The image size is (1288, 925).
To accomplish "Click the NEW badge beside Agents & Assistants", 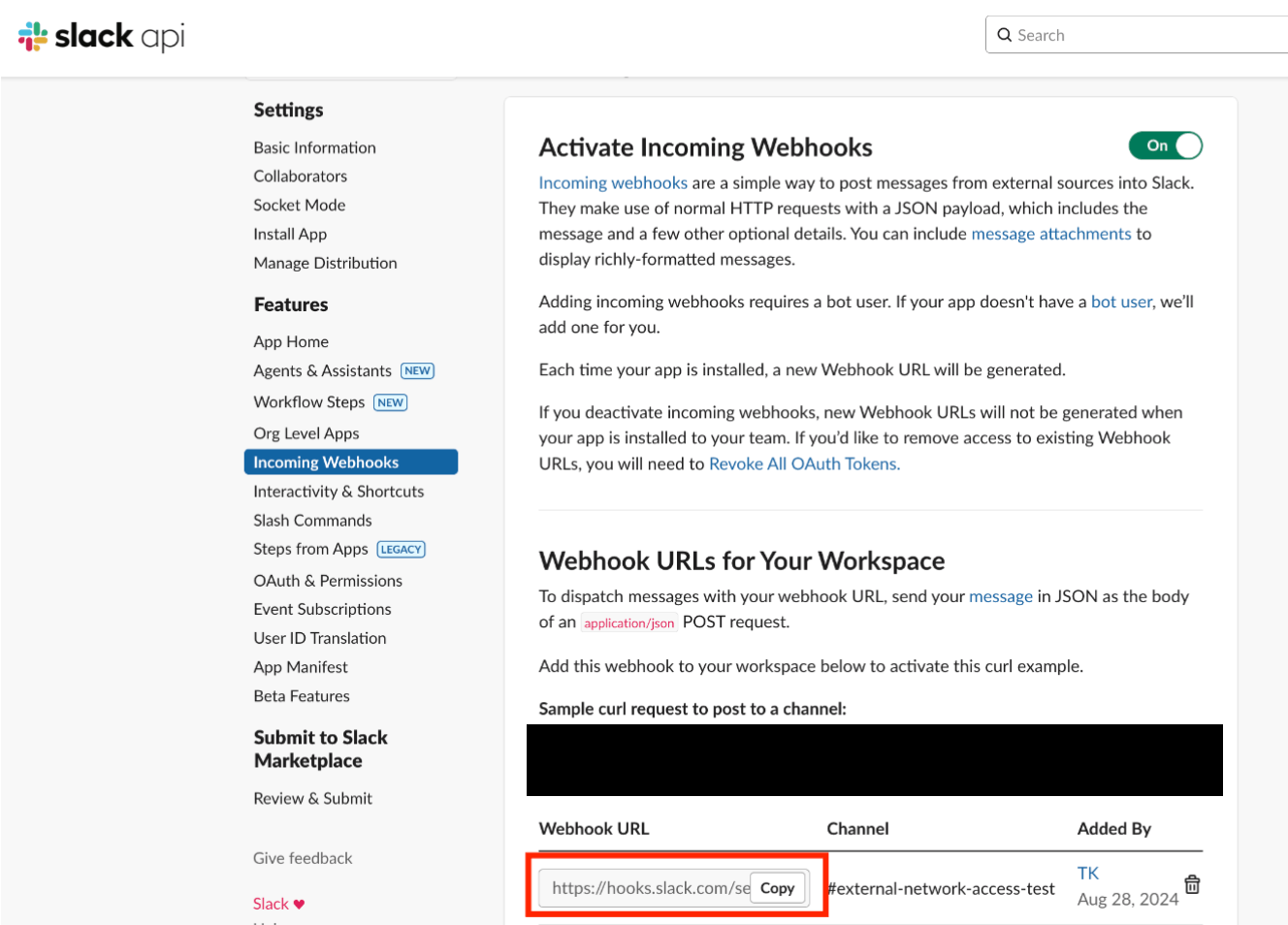I will pyautogui.click(x=418, y=371).
